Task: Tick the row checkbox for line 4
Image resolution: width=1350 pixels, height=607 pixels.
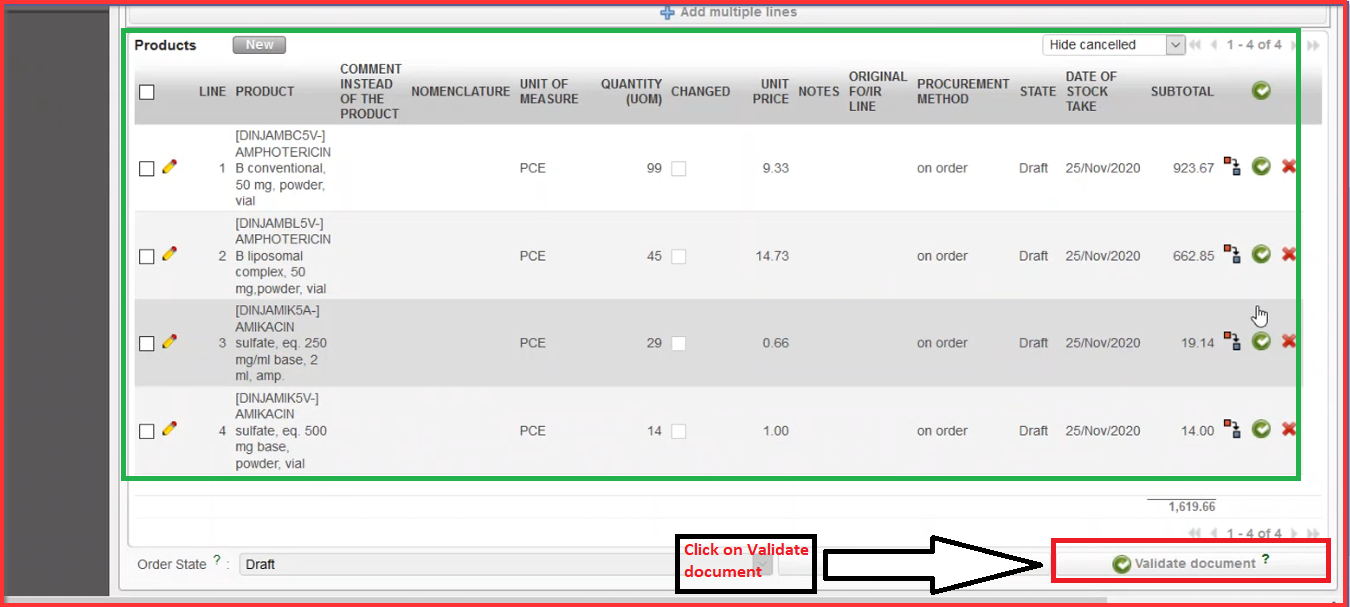Action: click(x=147, y=431)
